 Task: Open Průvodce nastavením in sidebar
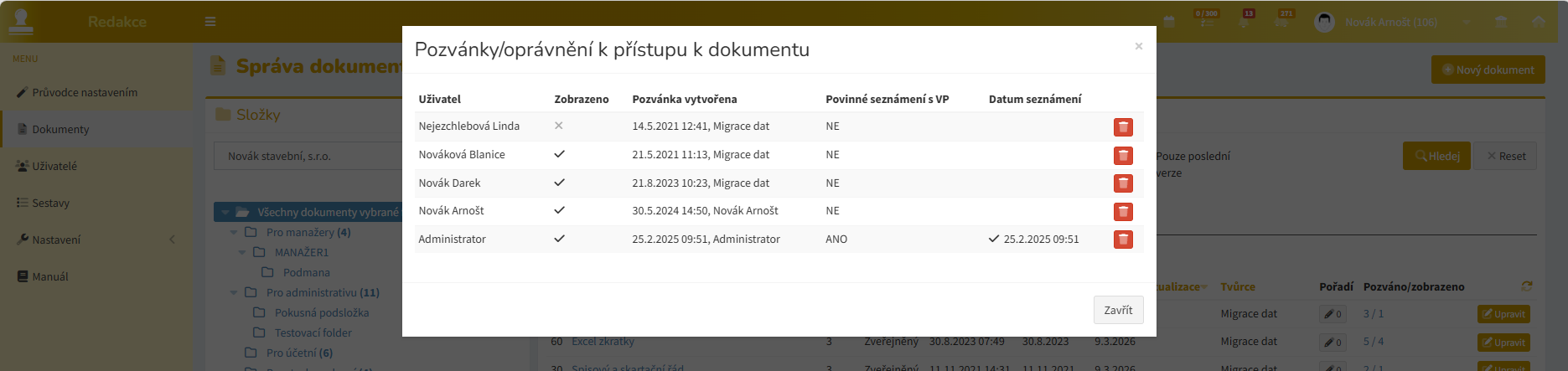click(85, 92)
